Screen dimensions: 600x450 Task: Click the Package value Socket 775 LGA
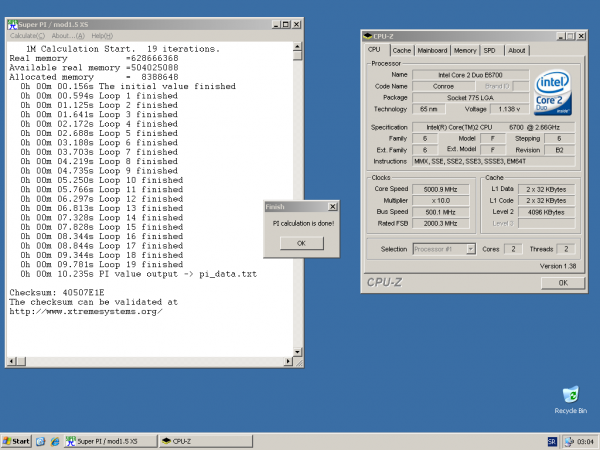pyautogui.click(x=471, y=98)
